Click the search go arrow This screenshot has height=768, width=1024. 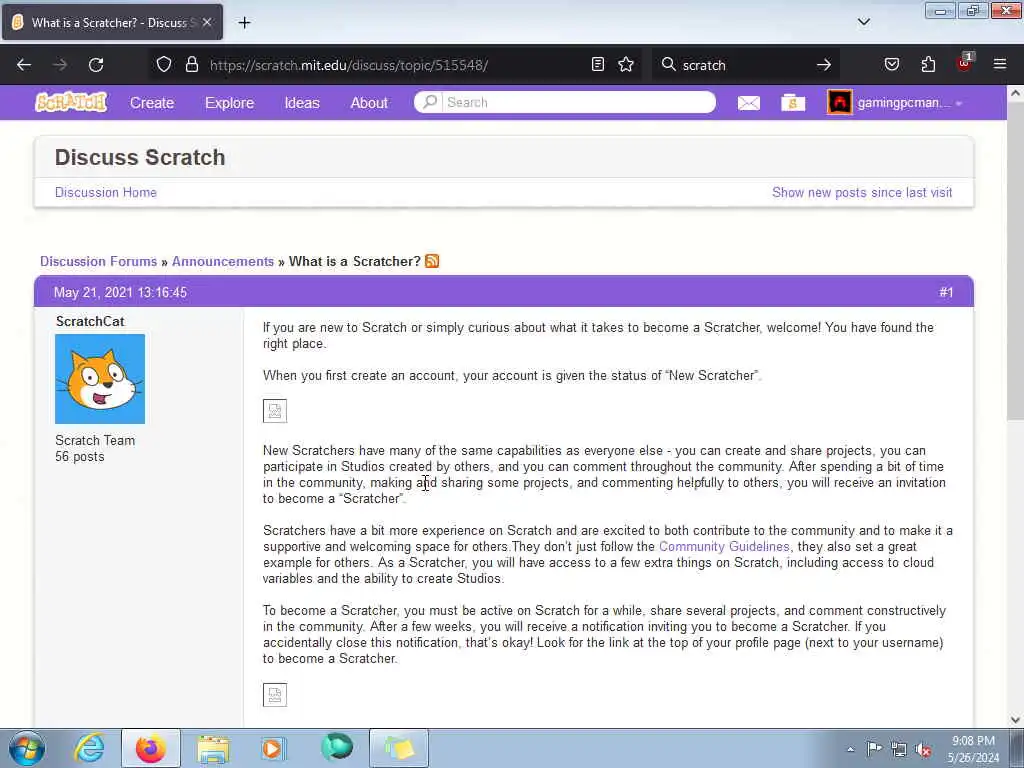824,65
